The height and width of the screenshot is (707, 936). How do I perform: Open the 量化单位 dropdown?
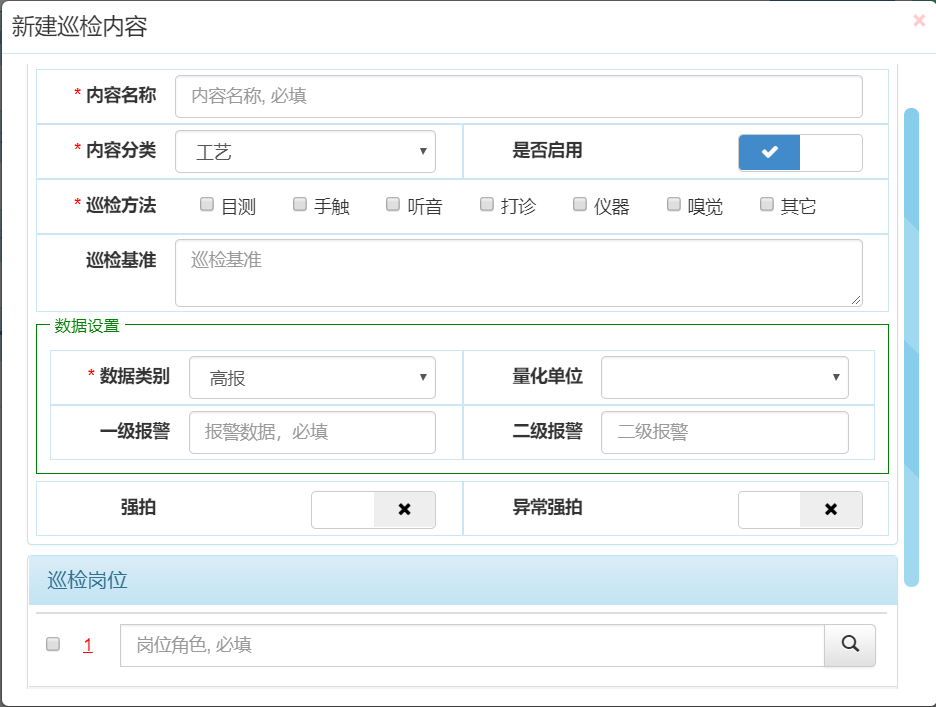(725, 377)
